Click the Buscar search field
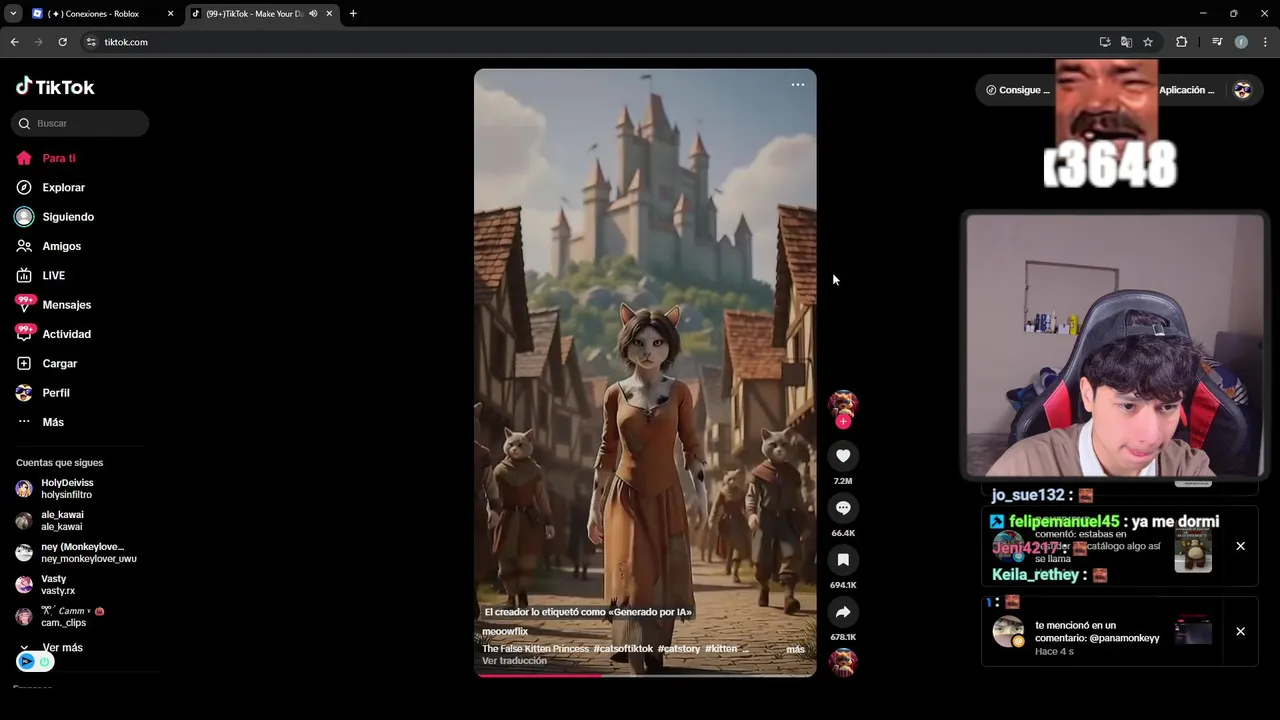The width and height of the screenshot is (1280, 720). (80, 123)
